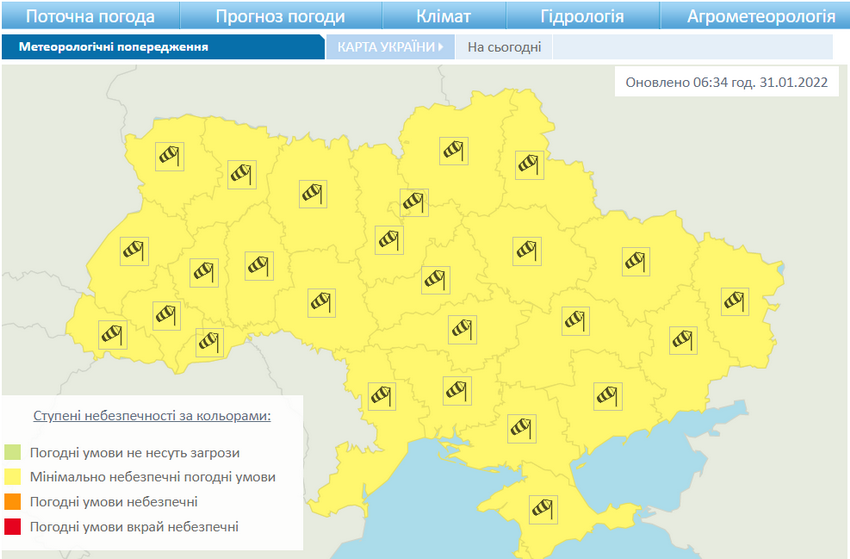Open the Поточна погода tab
Image resolution: width=850 pixels, height=559 pixels.
tap(90, 16)
